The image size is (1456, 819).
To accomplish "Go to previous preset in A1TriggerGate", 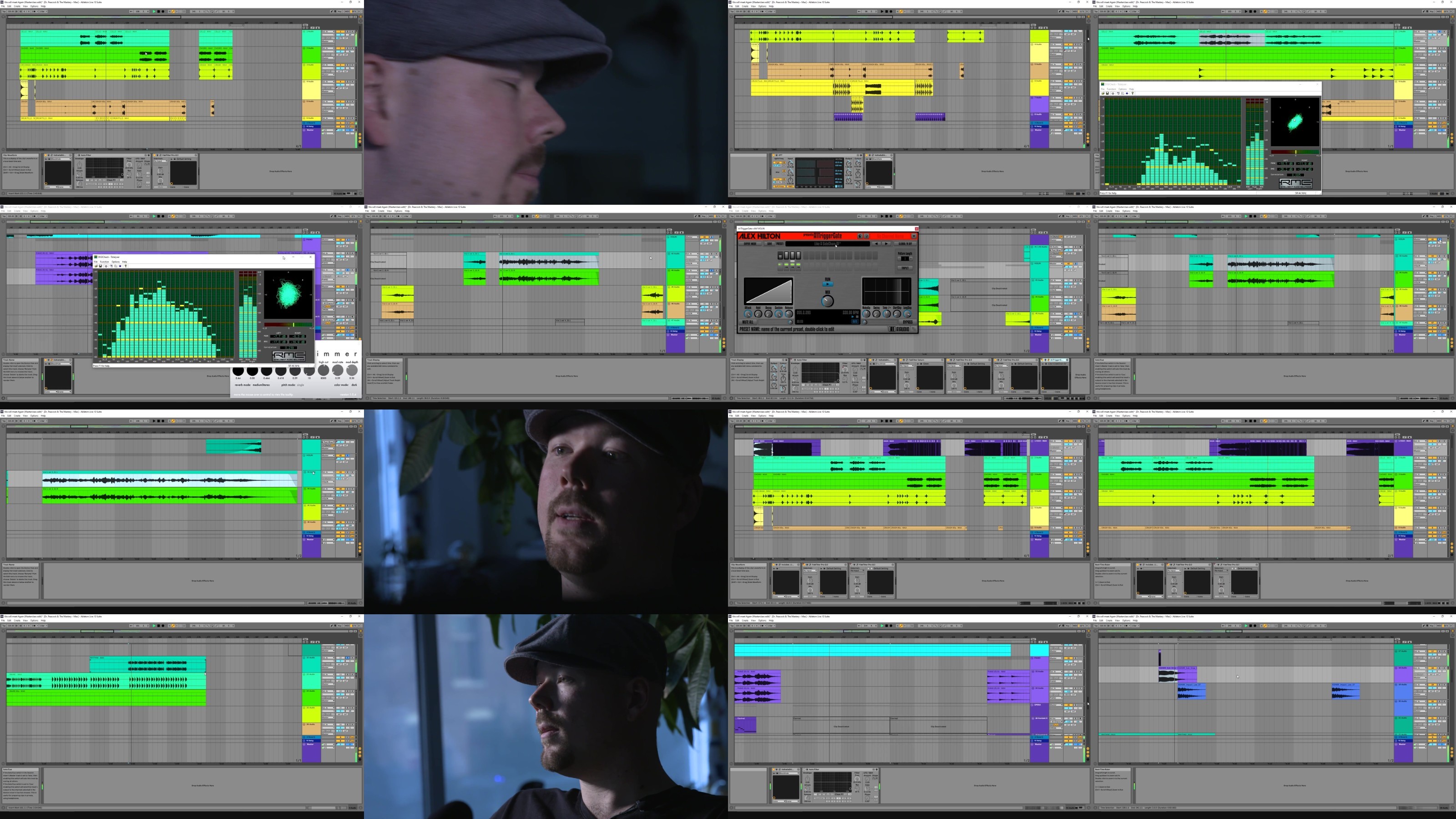I will pos(877,243).
